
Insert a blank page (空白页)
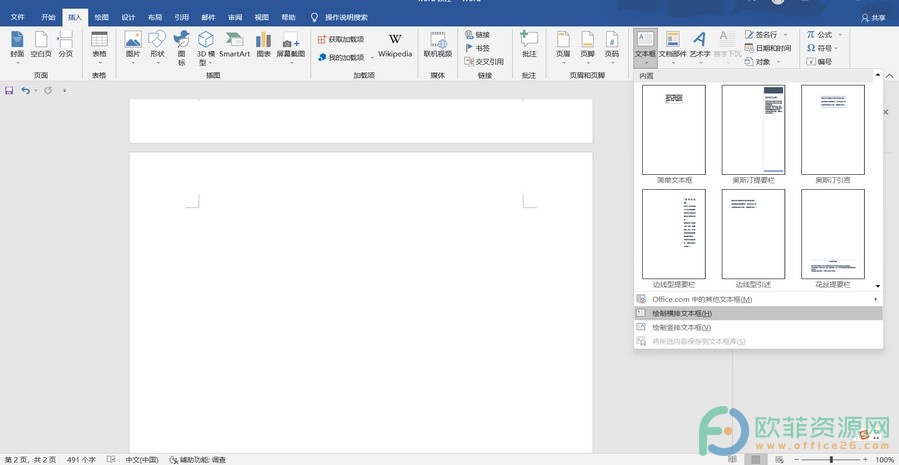[41, 45]
